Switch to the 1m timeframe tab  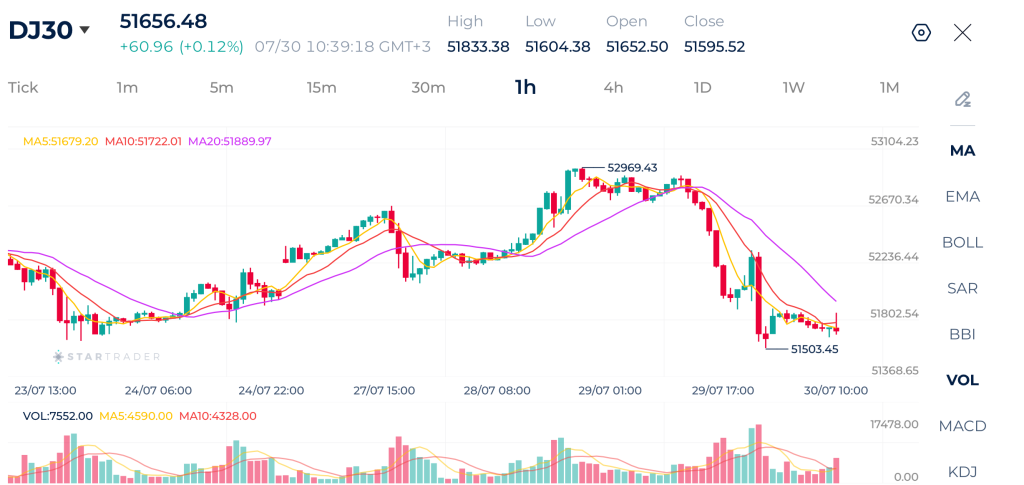pyautogui.click(x=127, y=87)
